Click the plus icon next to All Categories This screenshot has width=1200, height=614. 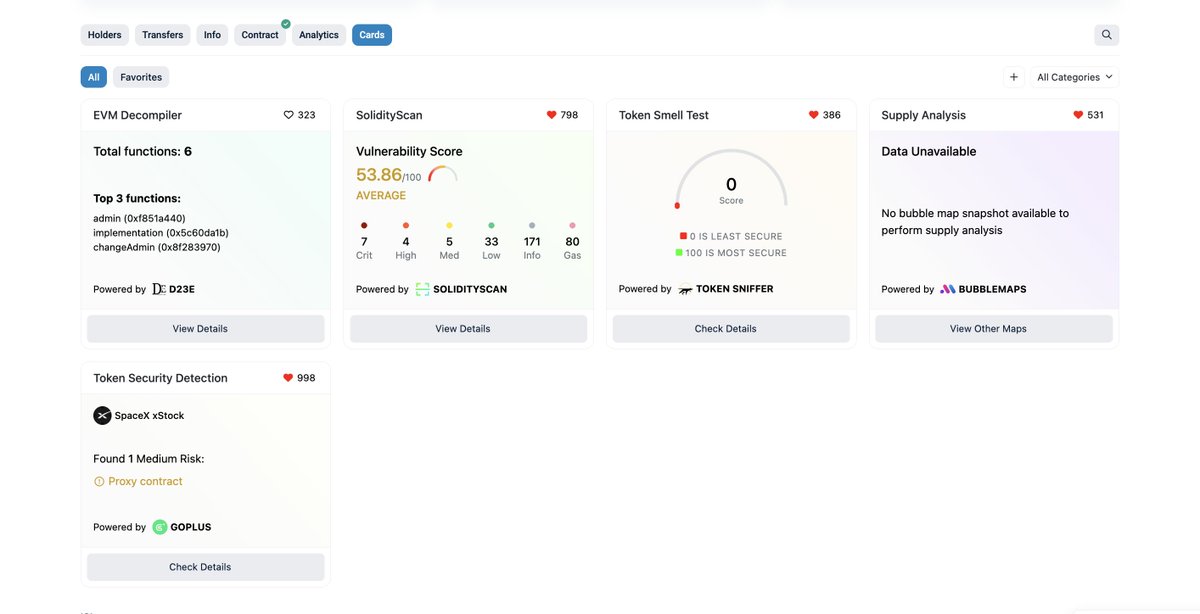1013,77
